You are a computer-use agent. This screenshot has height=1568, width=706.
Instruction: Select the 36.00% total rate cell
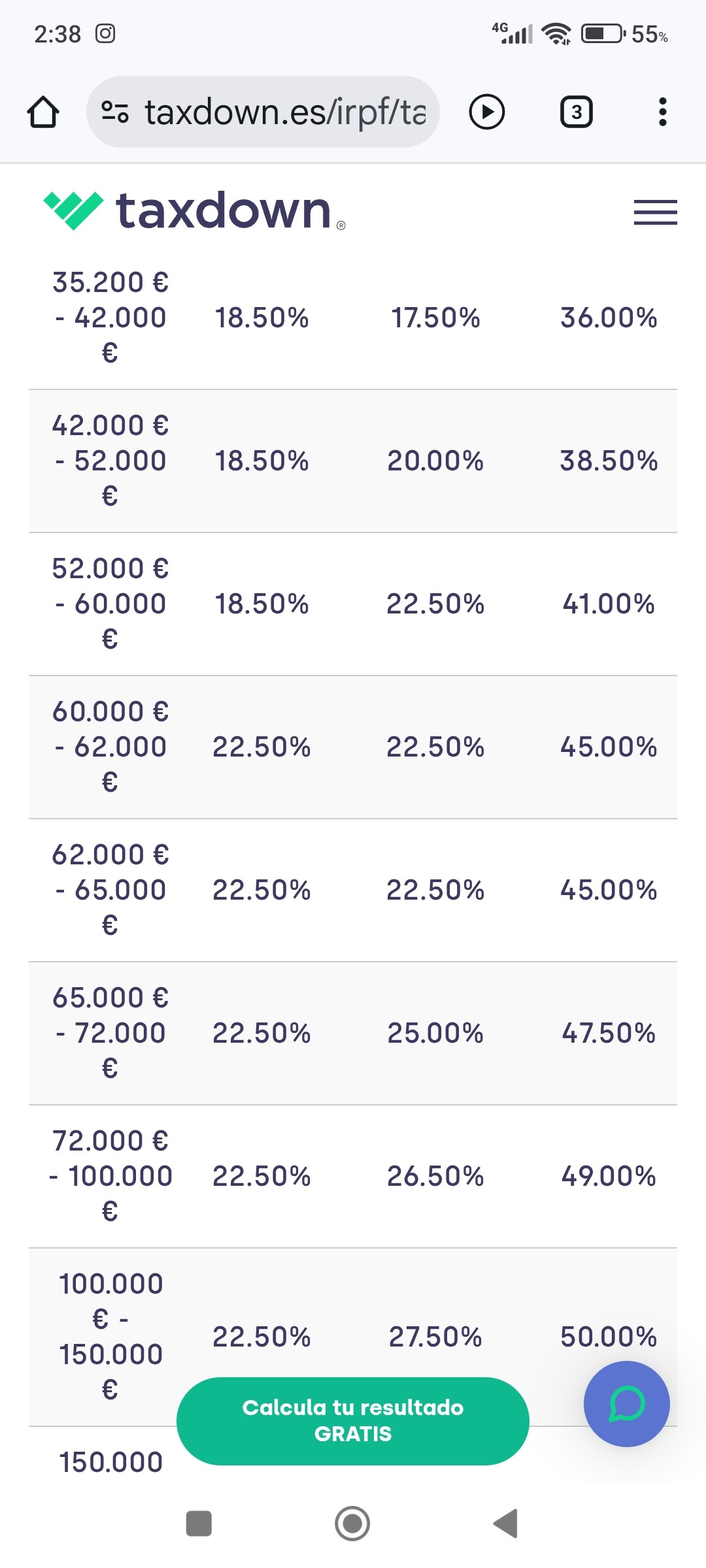pyautogui.click(x=609, y=318)
